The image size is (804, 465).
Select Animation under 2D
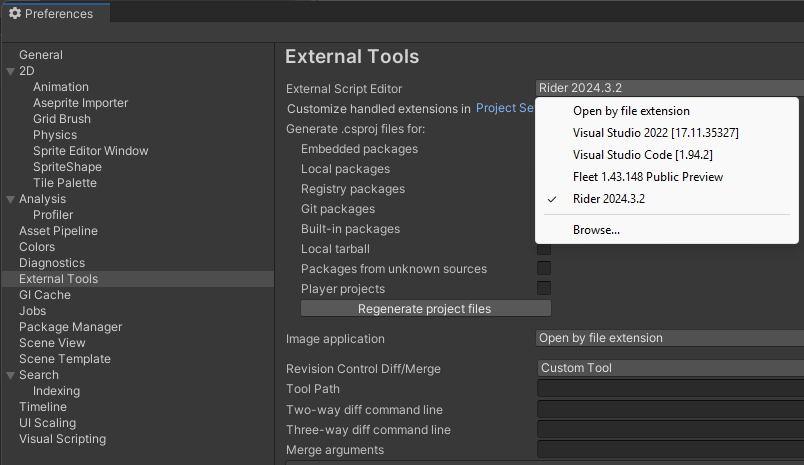[61, 87]
